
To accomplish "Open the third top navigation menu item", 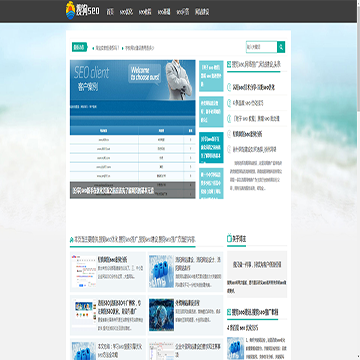I will pyautogui.click(x=145, y=12).
